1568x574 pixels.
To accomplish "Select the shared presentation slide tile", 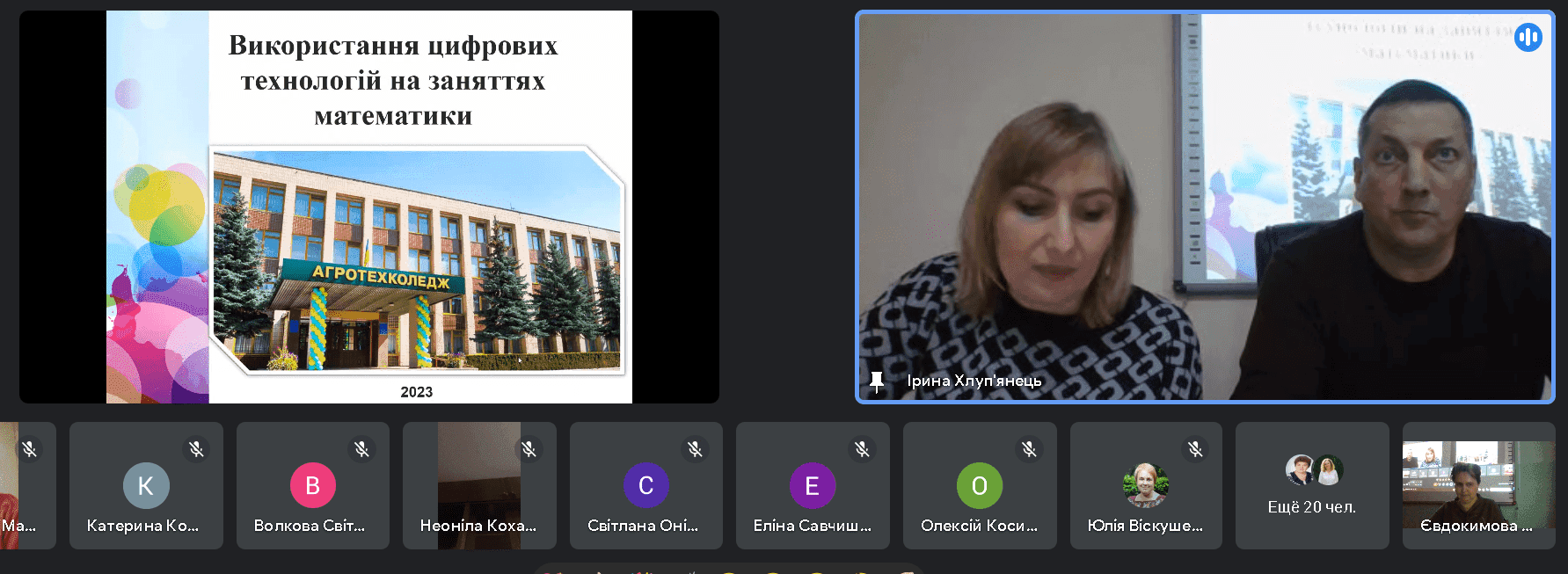I will click(369, 207).
